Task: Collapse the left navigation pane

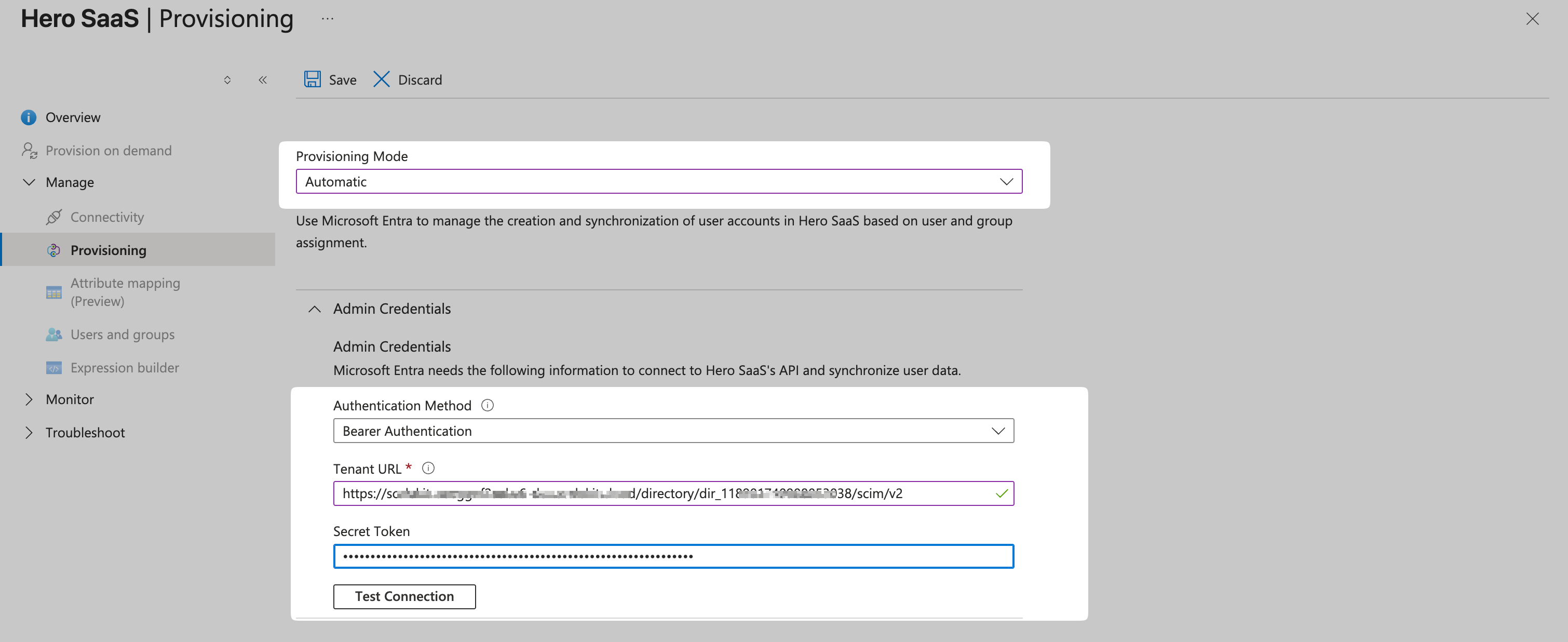Action: pyautogui.click(x=262, y=79)
